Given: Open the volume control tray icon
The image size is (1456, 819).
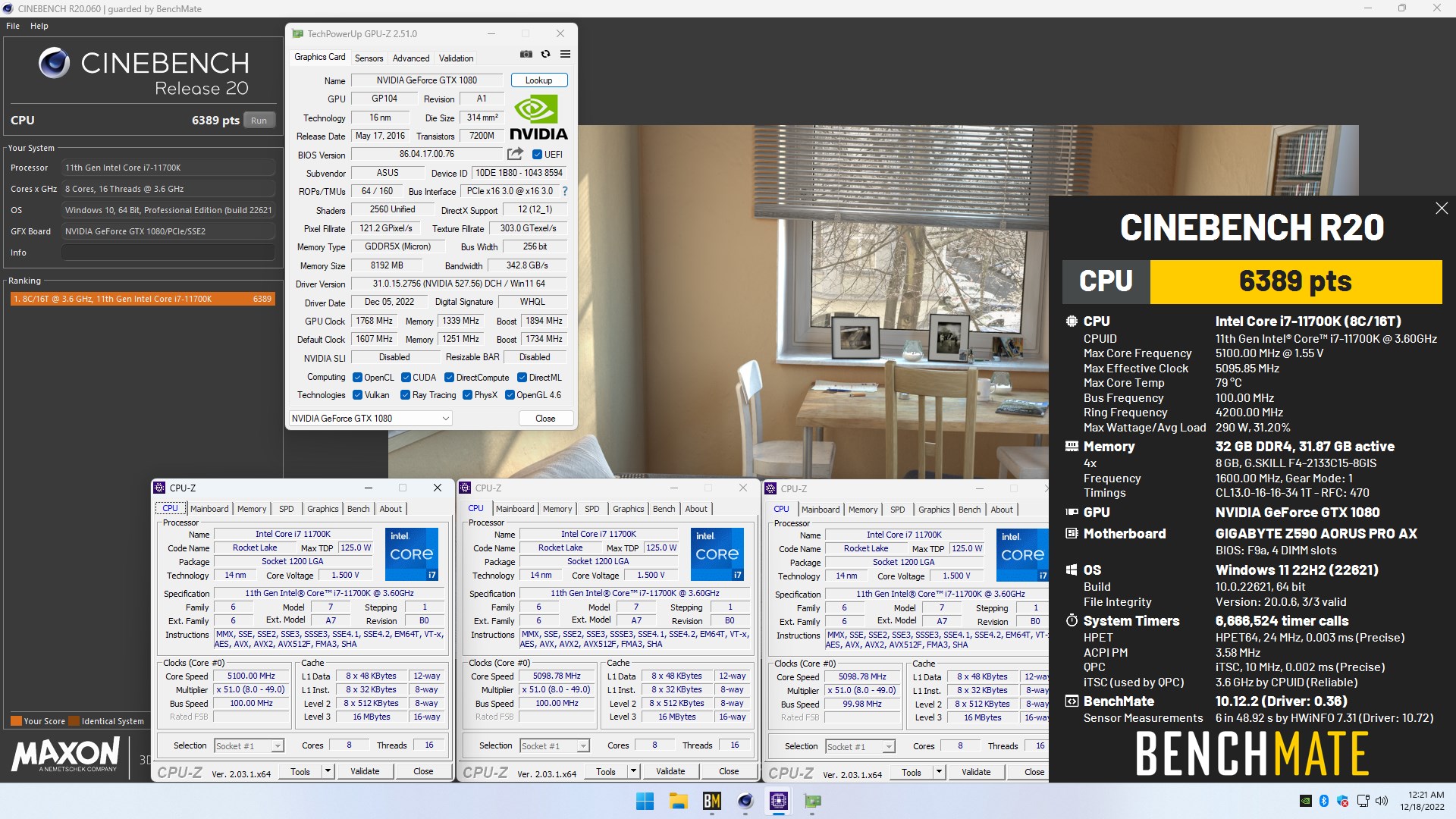Looking at the screenshot, I should pyautogui.click(x=1382, y=801).
